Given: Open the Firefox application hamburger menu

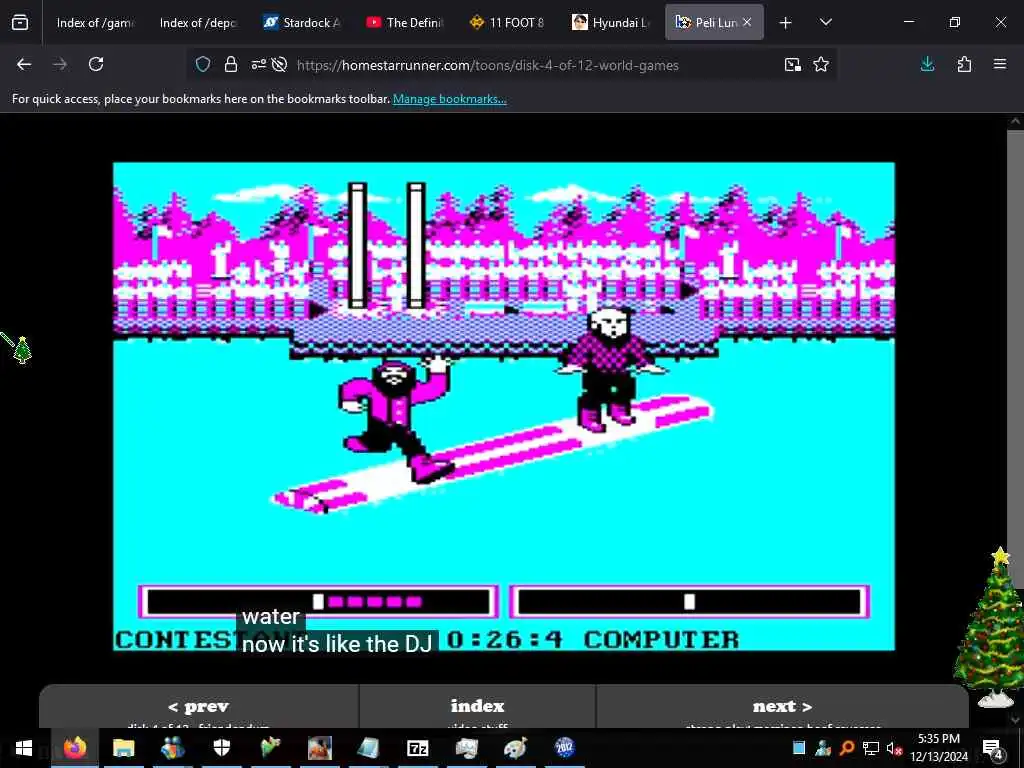Looking at the screenshot, I should point(1000,64).
